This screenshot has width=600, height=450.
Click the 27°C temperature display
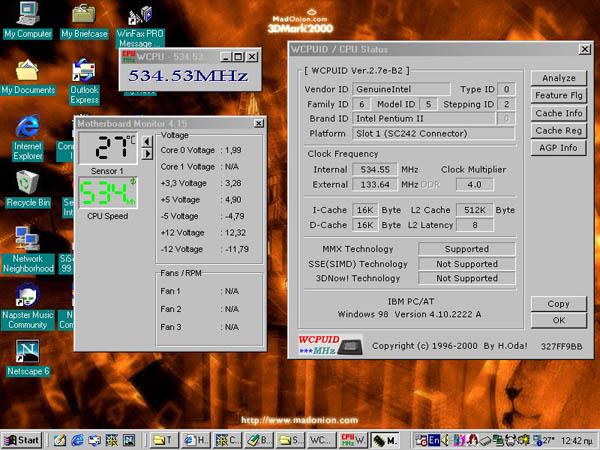[x=108, y=147]
